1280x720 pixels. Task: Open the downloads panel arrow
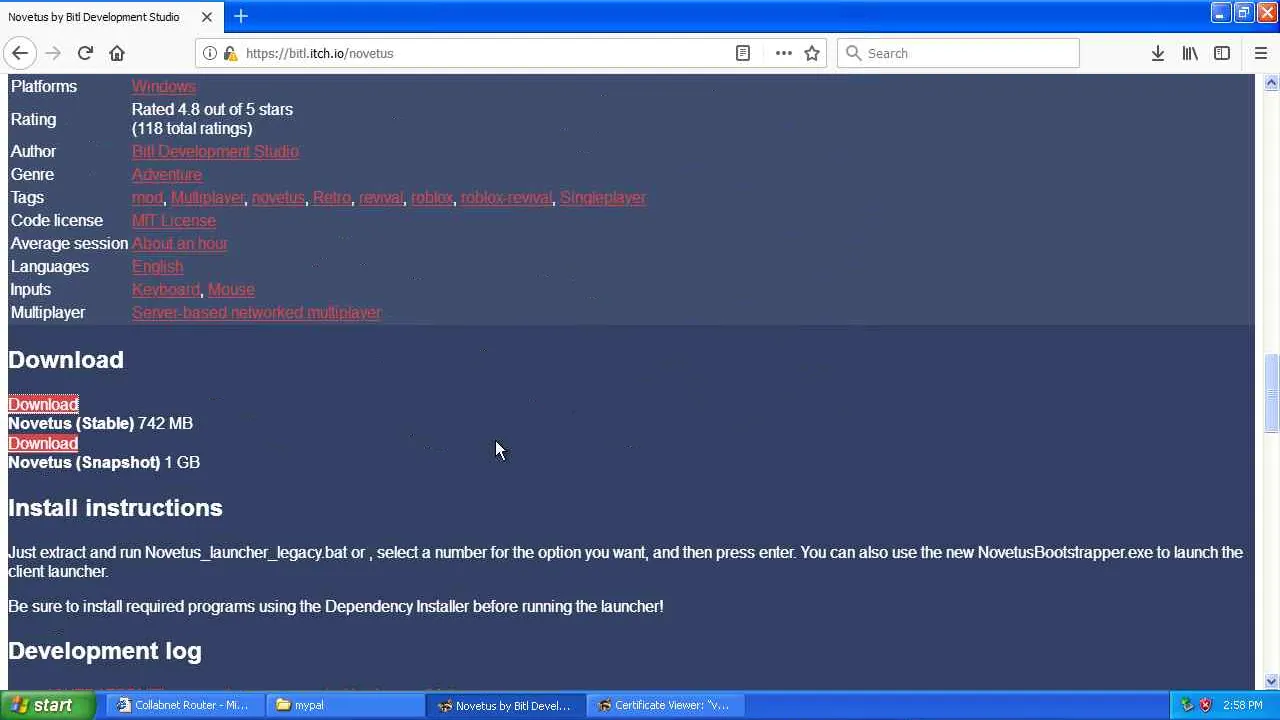(1157, 53)
